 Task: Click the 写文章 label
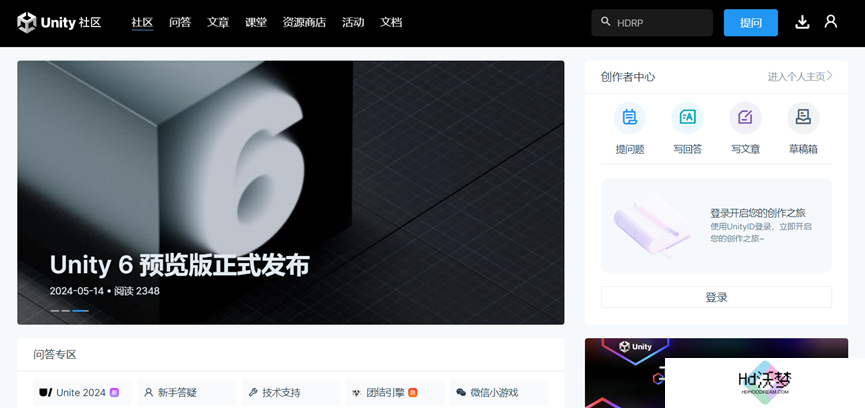[746, 149]
